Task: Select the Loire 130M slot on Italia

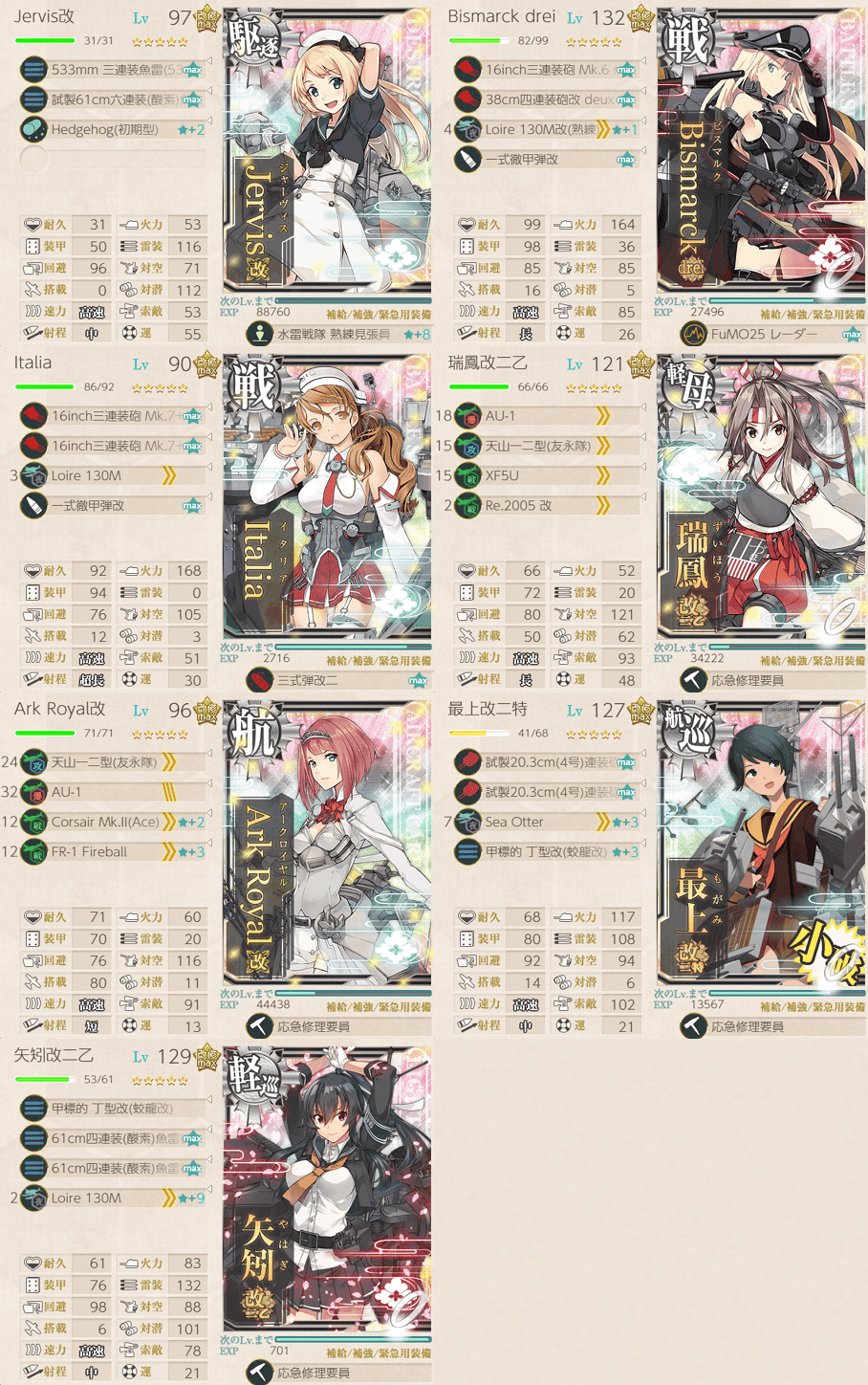Action: [x=113, y=475]
